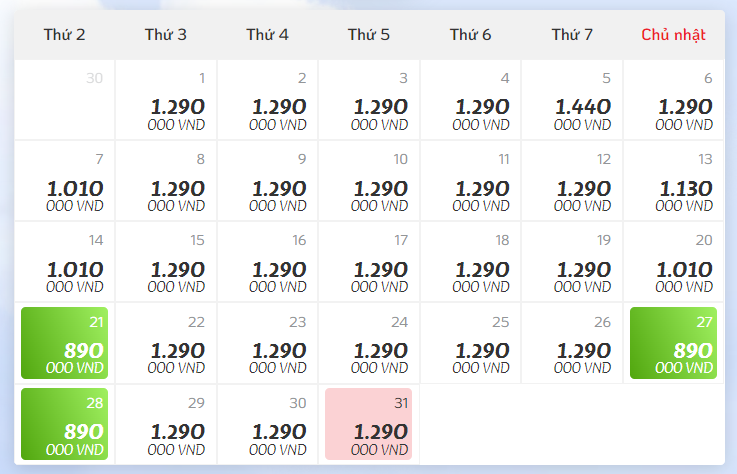
Task: Choose day 30 fare in the last row
Action: [267, 424]
